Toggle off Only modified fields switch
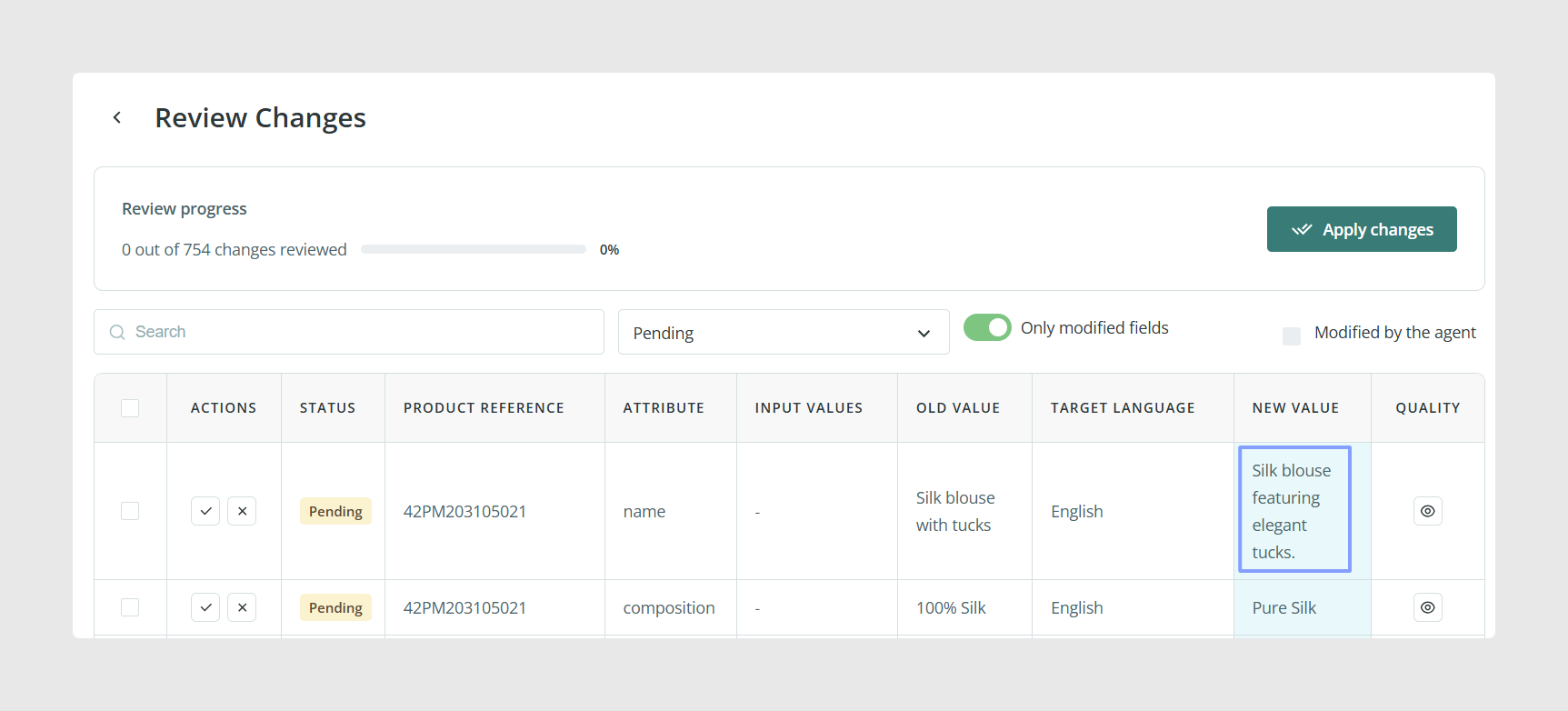This screenshot has width=1568, height=711. [x=987, y=327]
